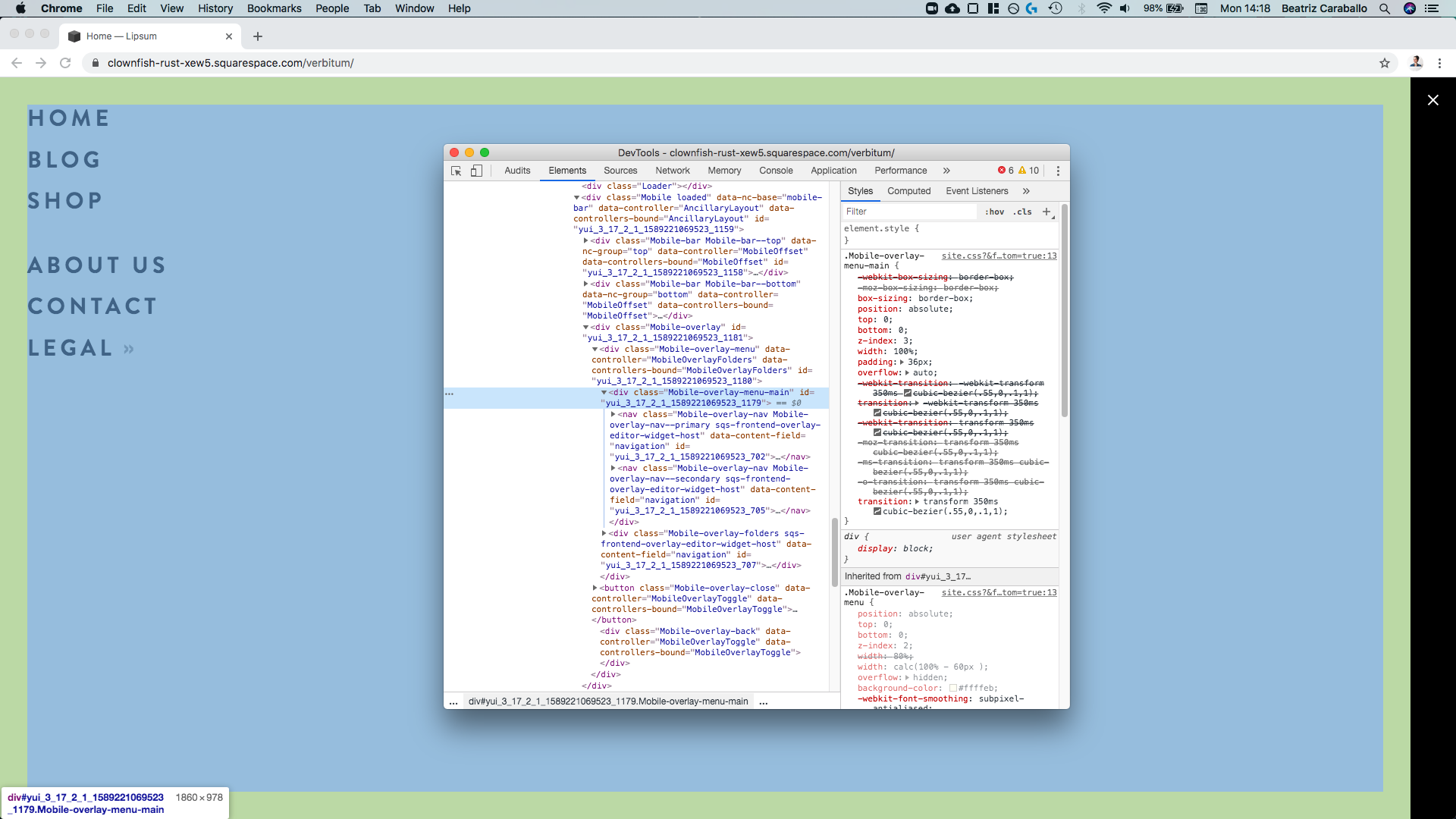The height and width of the screenshot is (819, 1456).
Task: Close the mobile overlay X icon
Action: (x=1432, y=100)
